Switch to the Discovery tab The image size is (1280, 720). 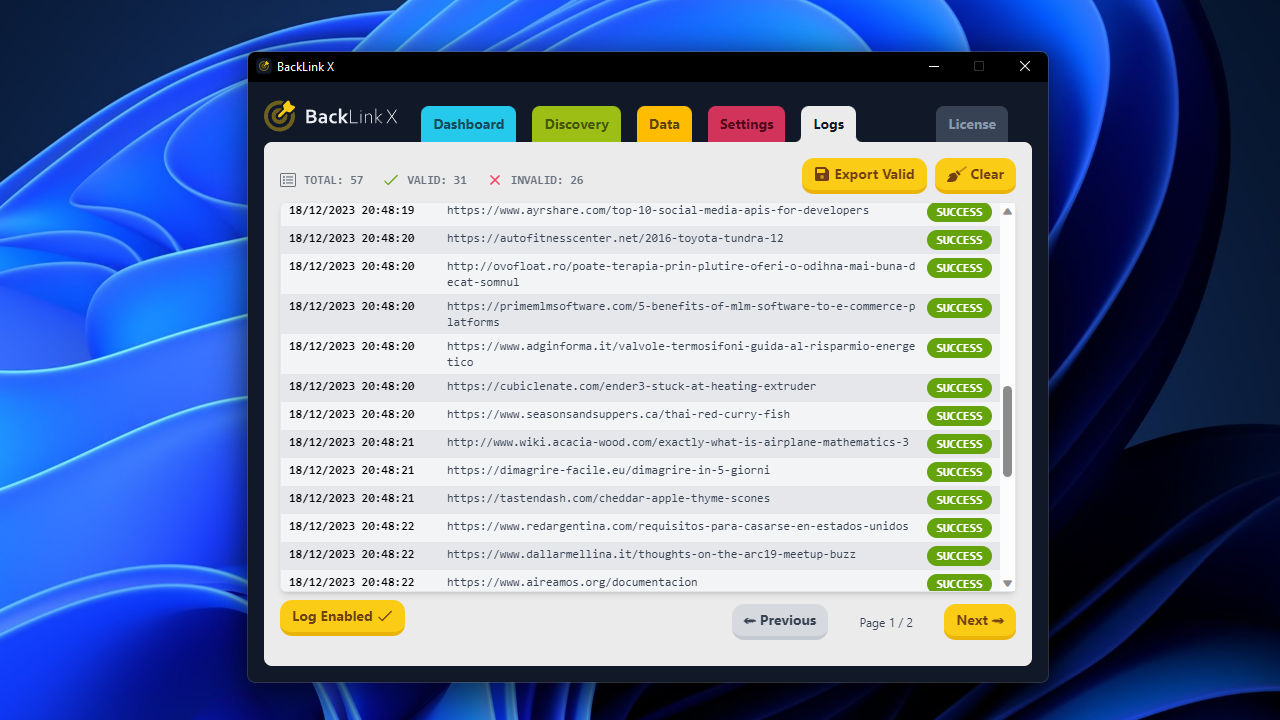pos(576,125)
